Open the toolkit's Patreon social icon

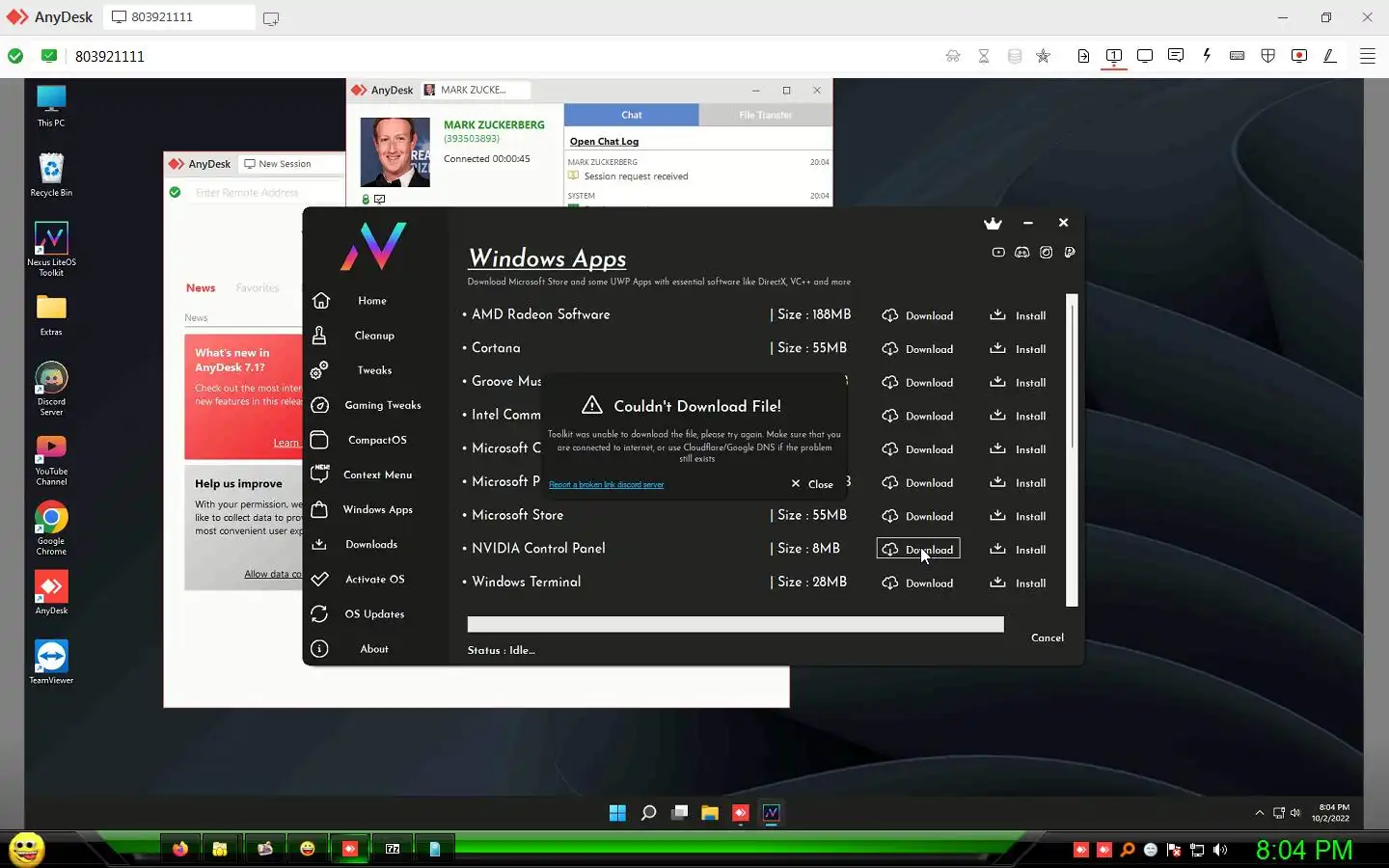(x=1070, y=253)
